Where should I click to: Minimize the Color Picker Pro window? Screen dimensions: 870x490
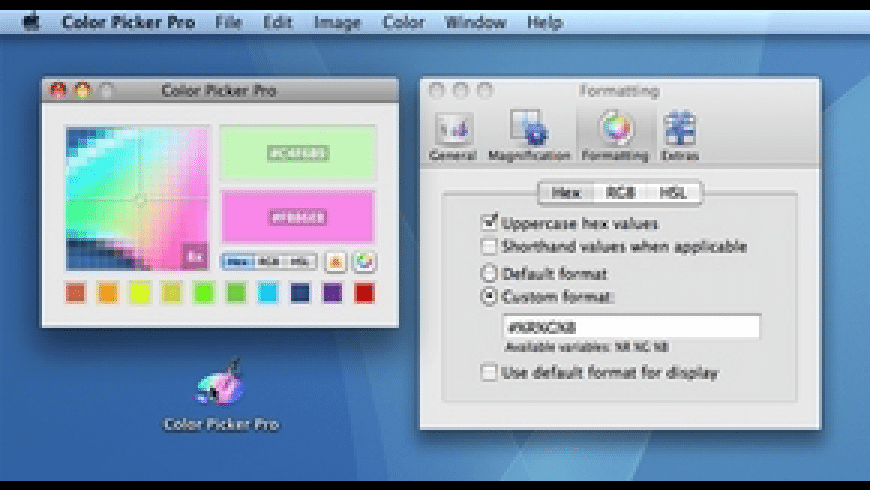click(83, 90)
